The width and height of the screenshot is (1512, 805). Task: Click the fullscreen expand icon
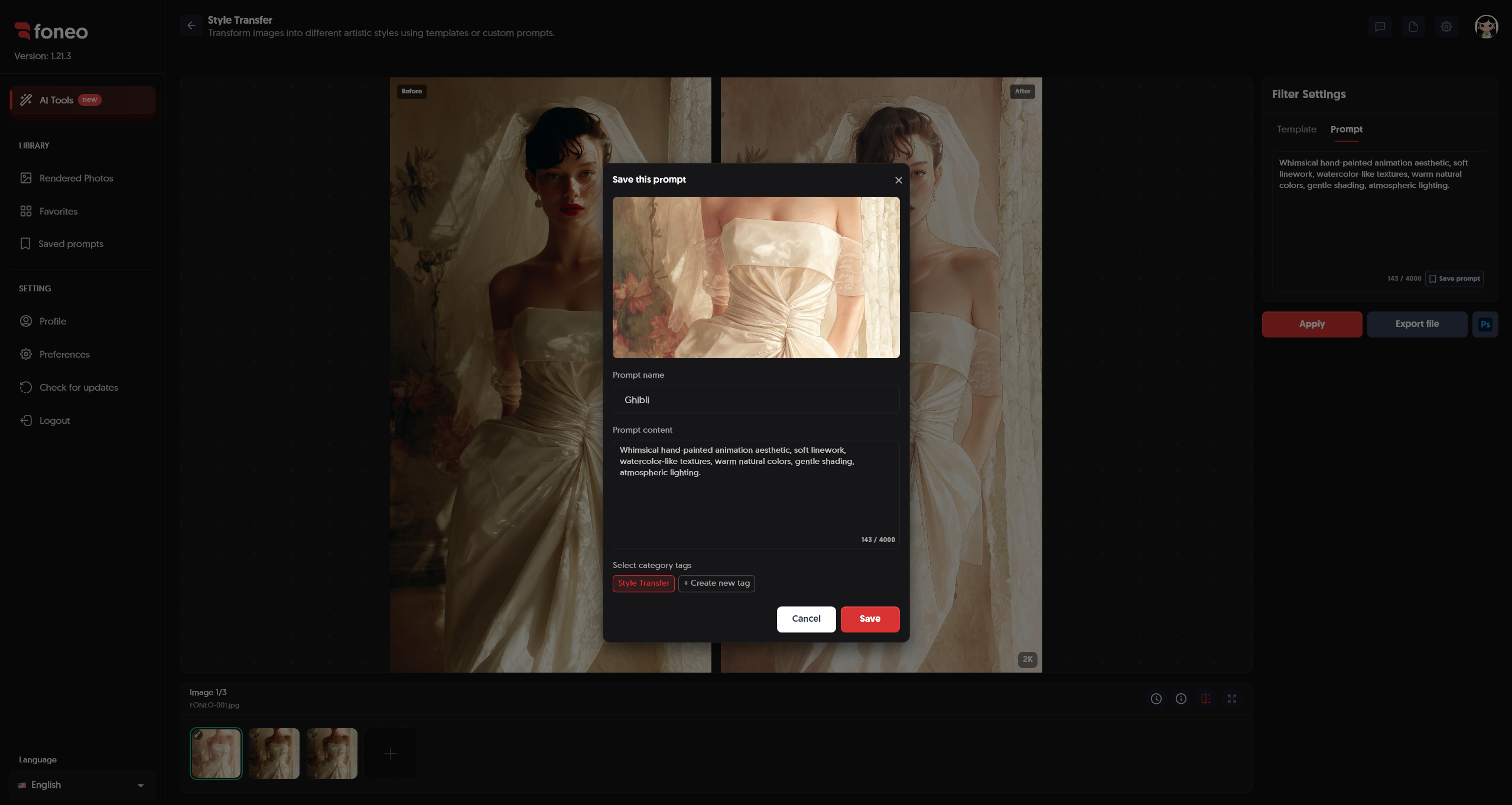[x=1231, y=699]
